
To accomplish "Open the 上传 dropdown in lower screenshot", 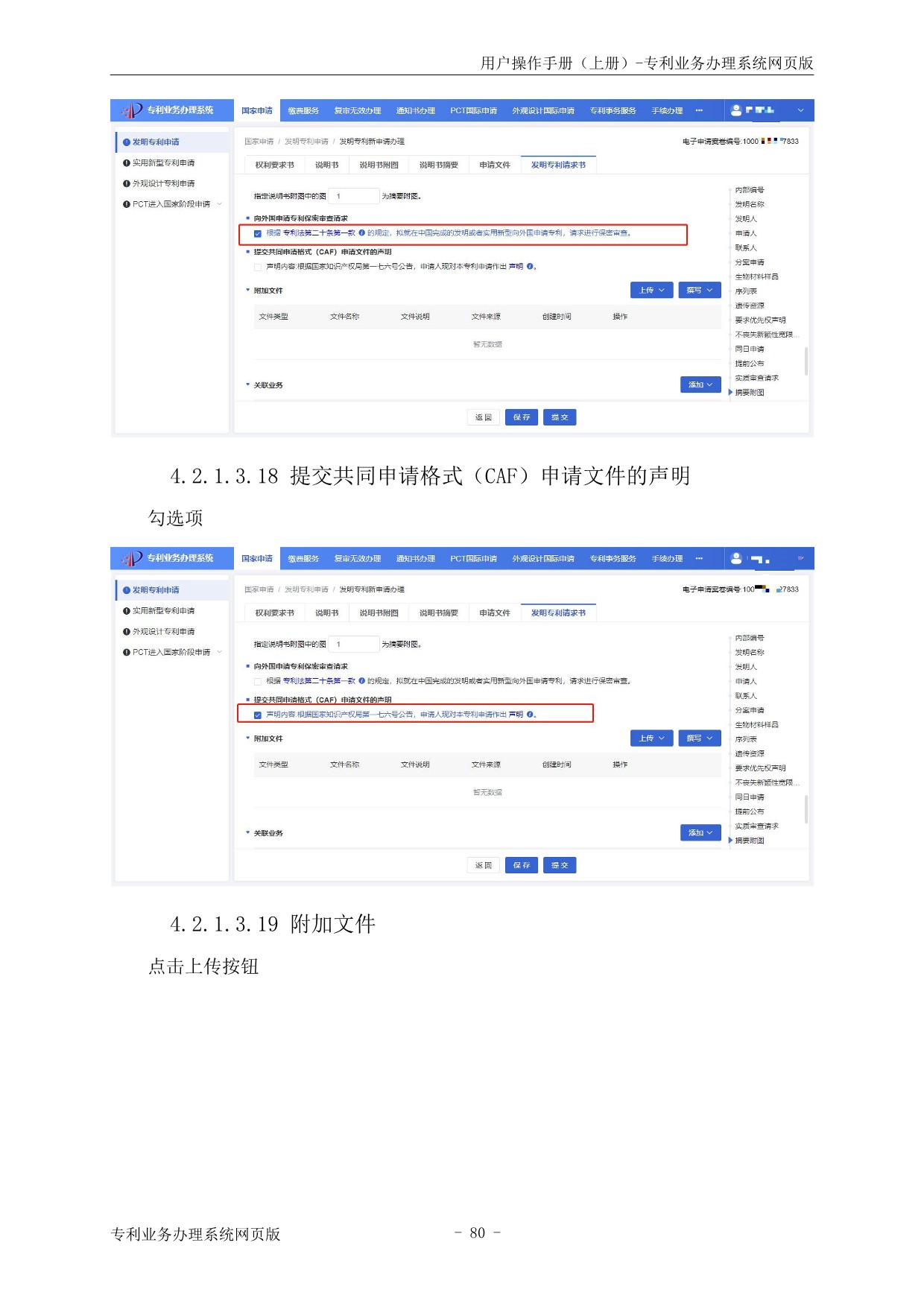I will coord(651,738).
